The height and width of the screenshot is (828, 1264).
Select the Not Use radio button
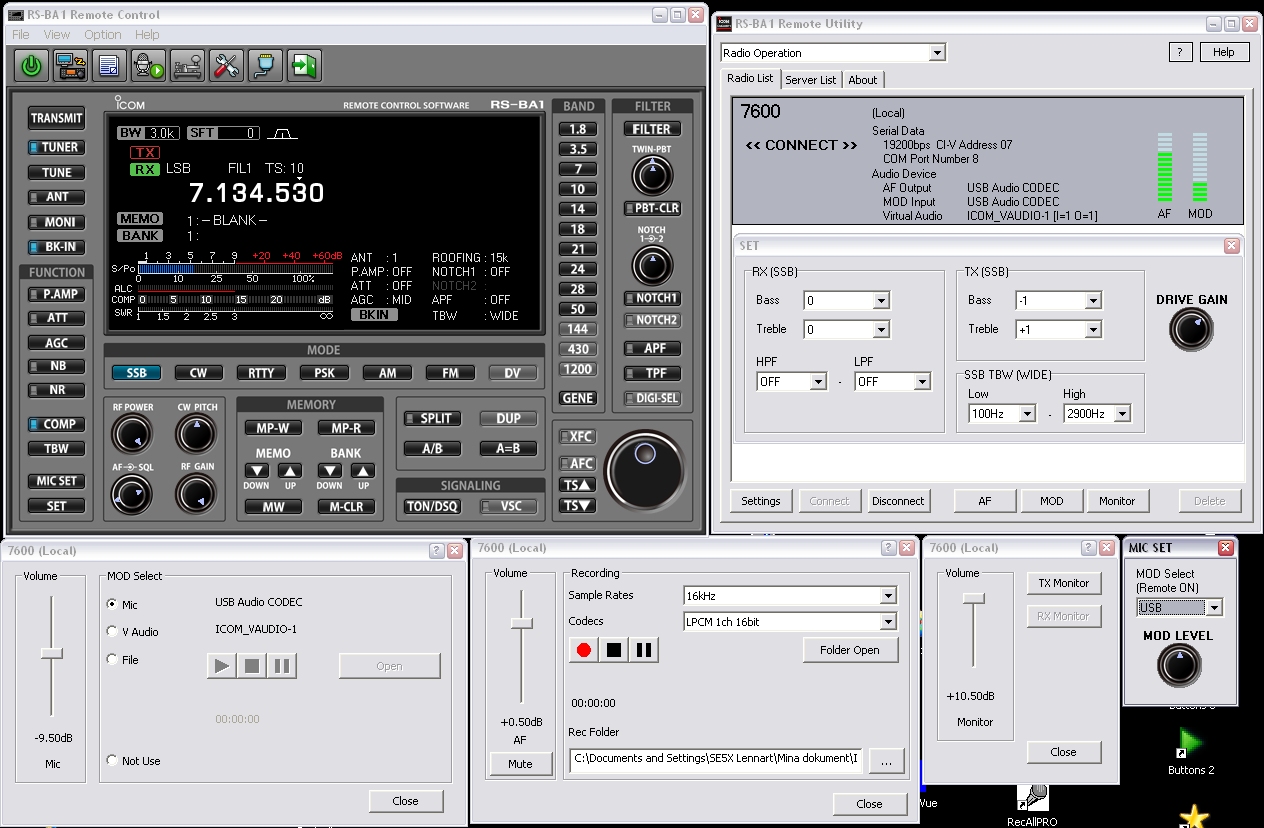pyautogui.click(x=112, y=761)
